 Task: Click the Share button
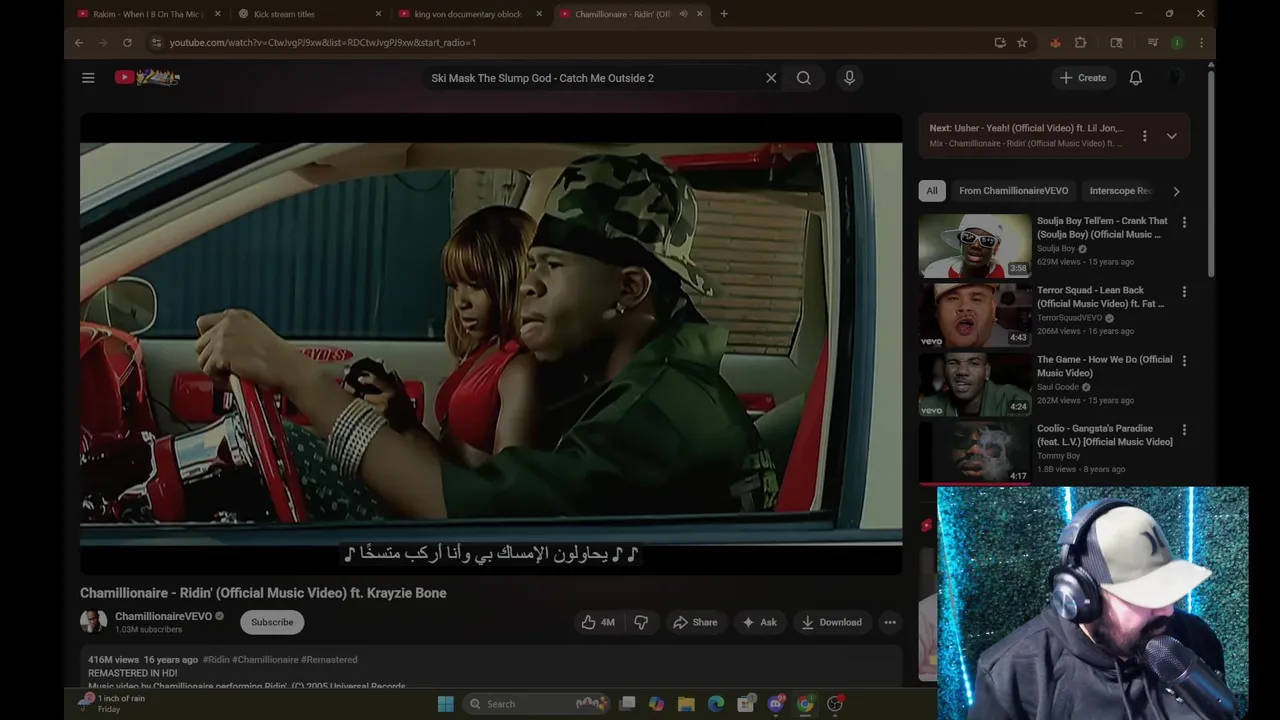point(695,622)
